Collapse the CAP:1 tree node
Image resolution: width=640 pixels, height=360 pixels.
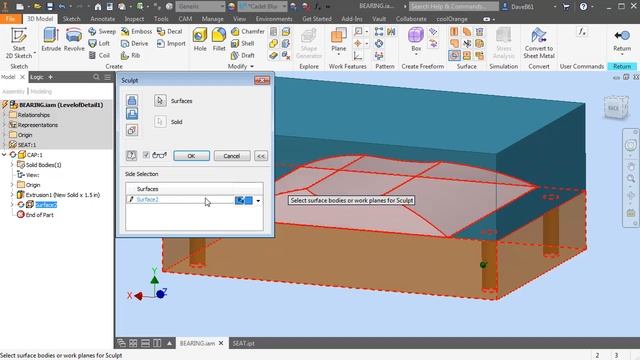[x=4, y=155]
